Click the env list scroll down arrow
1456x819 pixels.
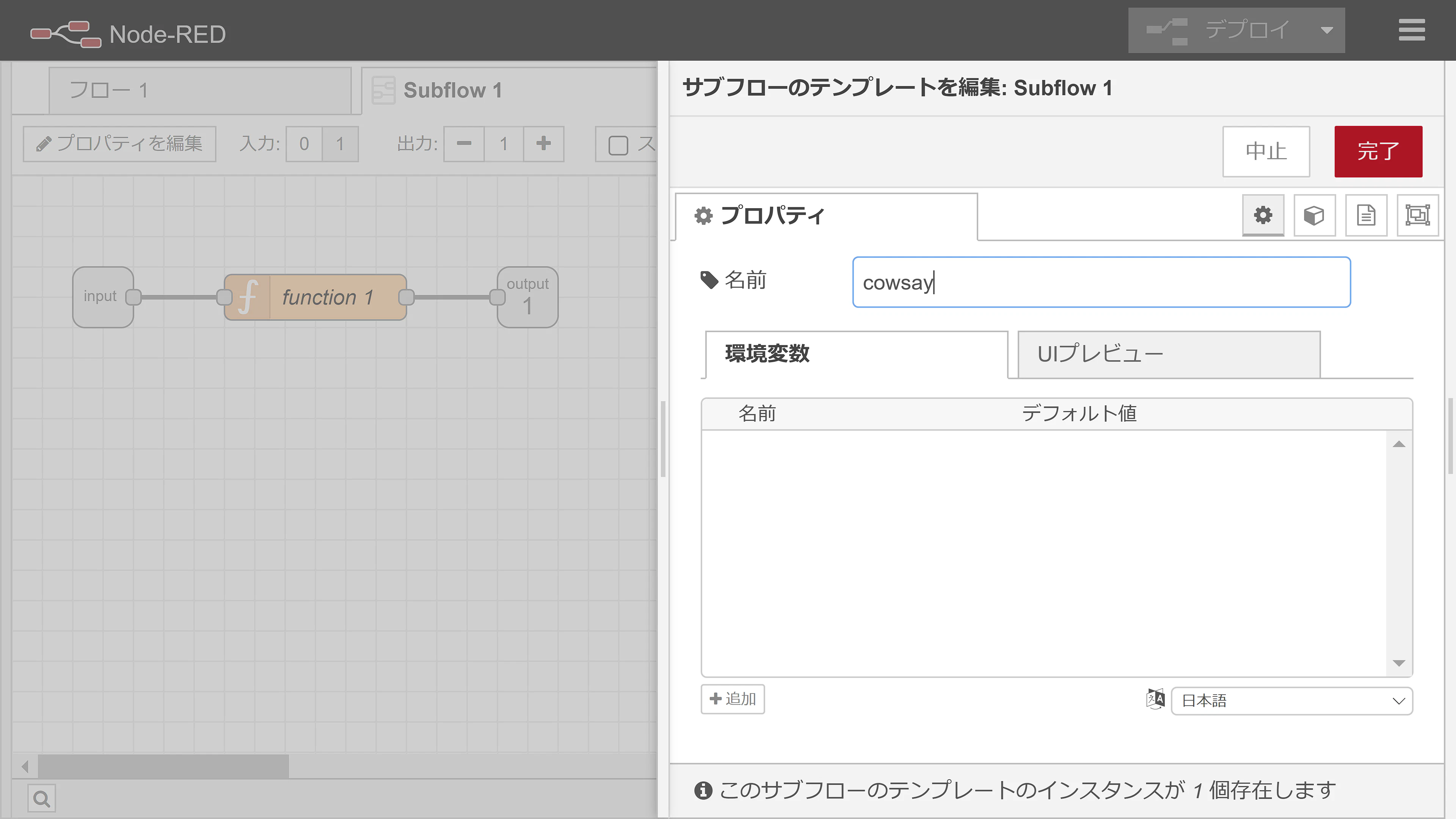coord(1399,663)
